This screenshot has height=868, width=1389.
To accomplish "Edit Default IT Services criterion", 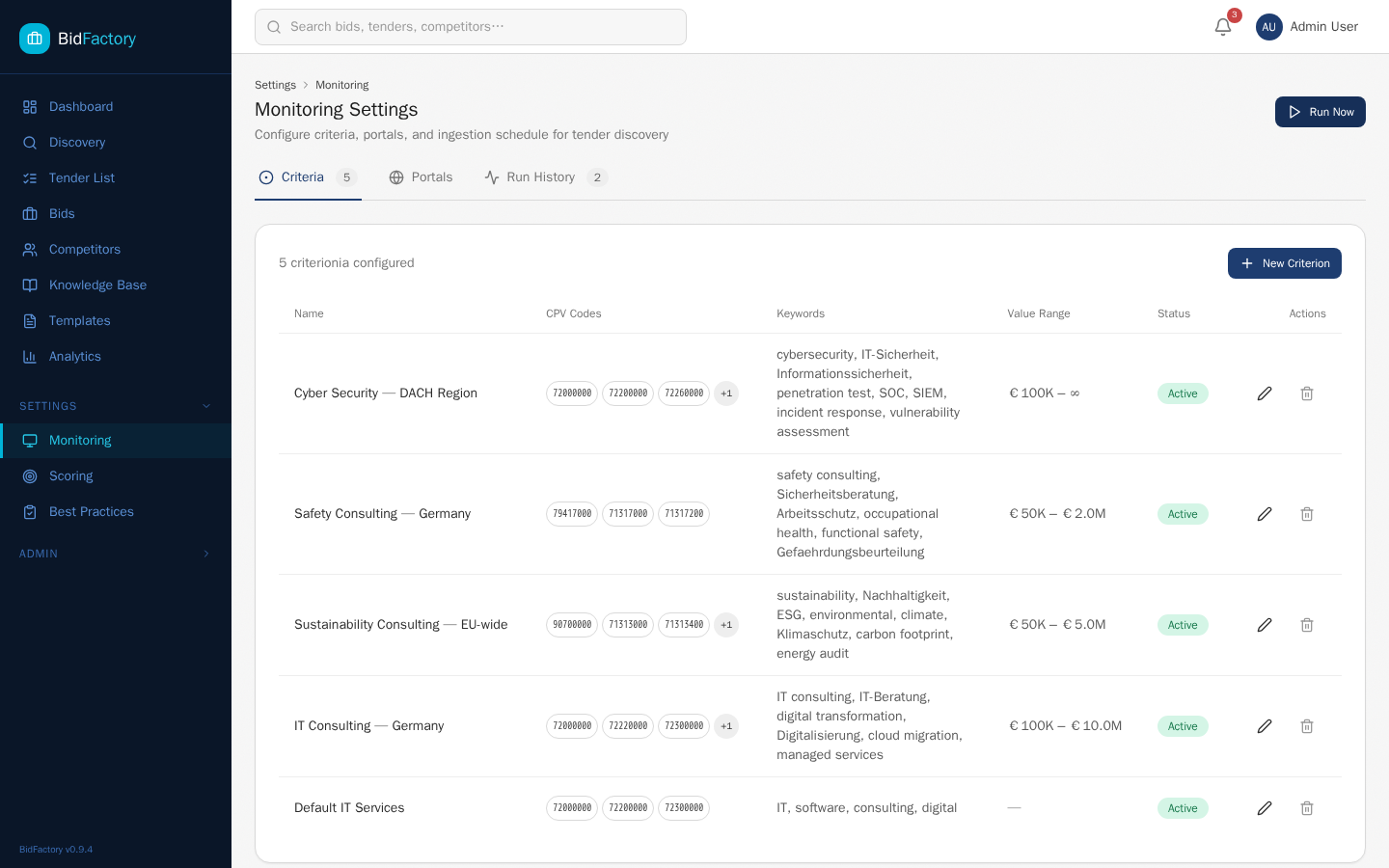I will (x=1265, y=808).
